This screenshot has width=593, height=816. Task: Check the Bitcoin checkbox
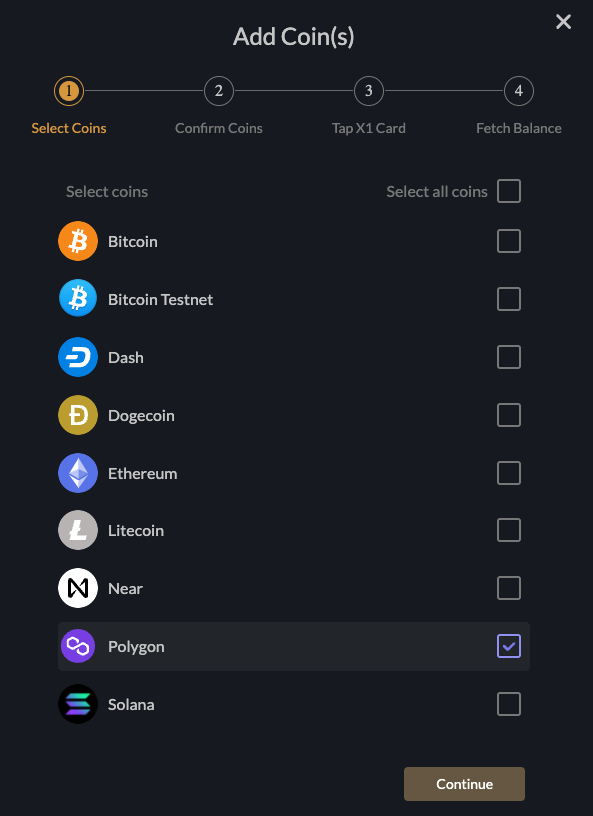pos(509,241)
